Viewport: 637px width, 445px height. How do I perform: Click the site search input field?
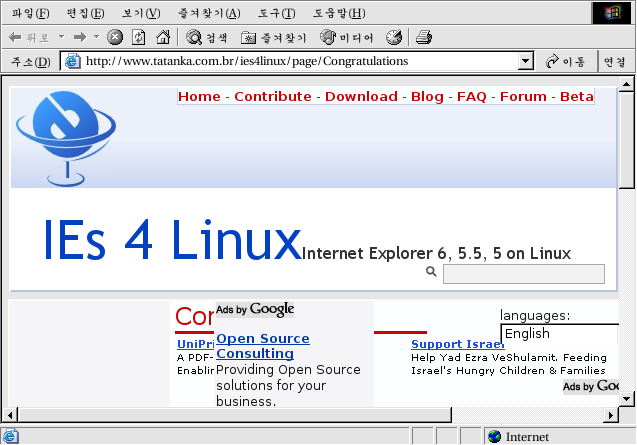524,274
